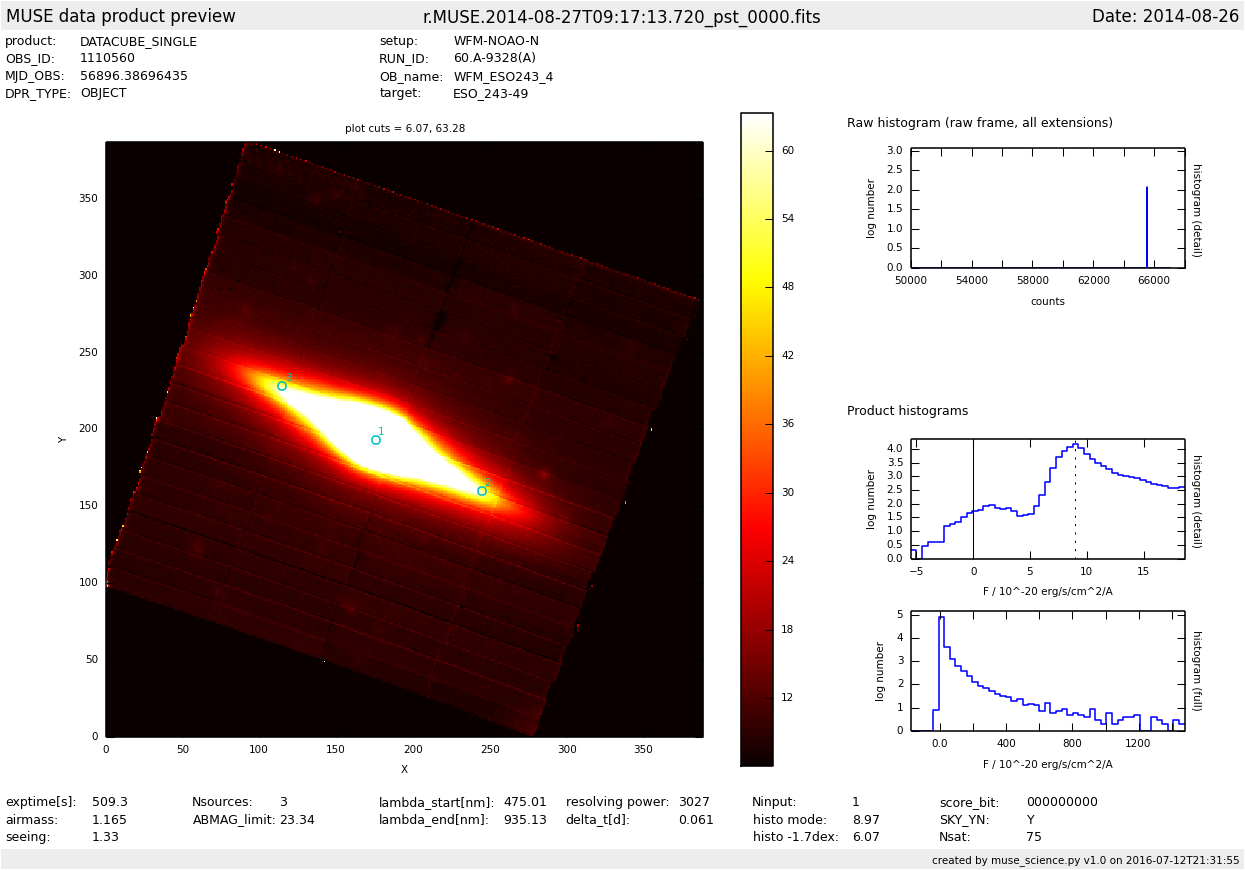Click the full histogram x tick '1200'
The image size is (1245, 870).
point(1138,744)
